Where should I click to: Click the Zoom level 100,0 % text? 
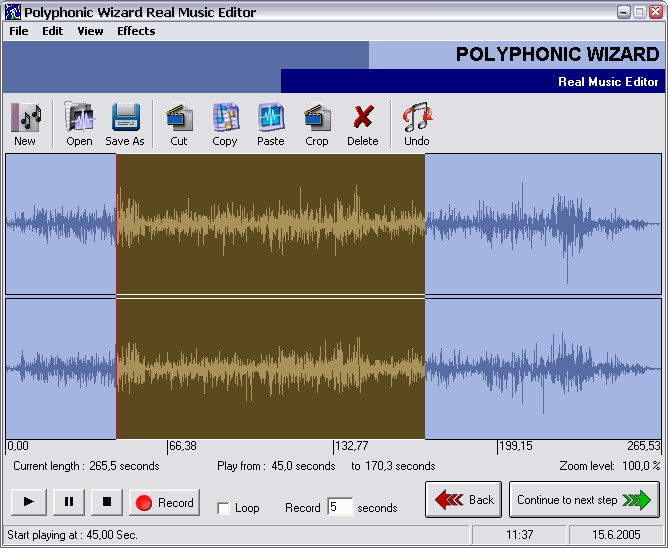click(x=610, y=466)
